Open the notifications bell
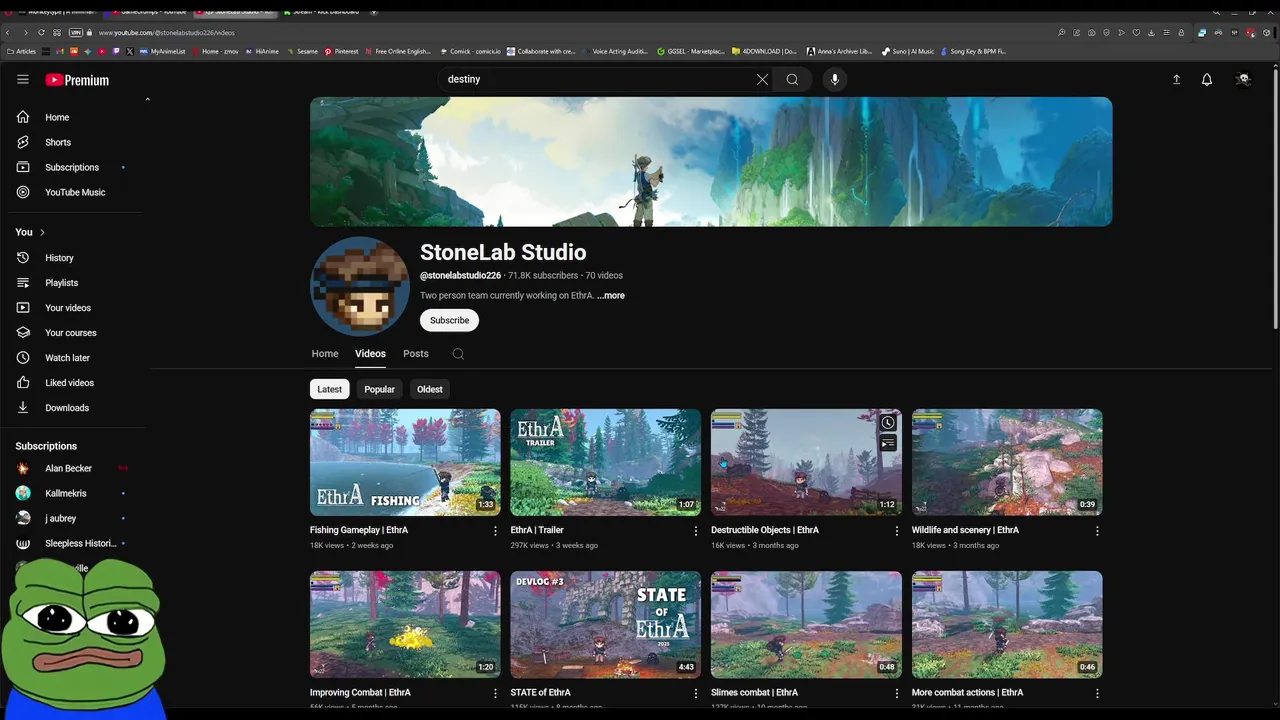1280x720 pixels. pos(1207,80)
